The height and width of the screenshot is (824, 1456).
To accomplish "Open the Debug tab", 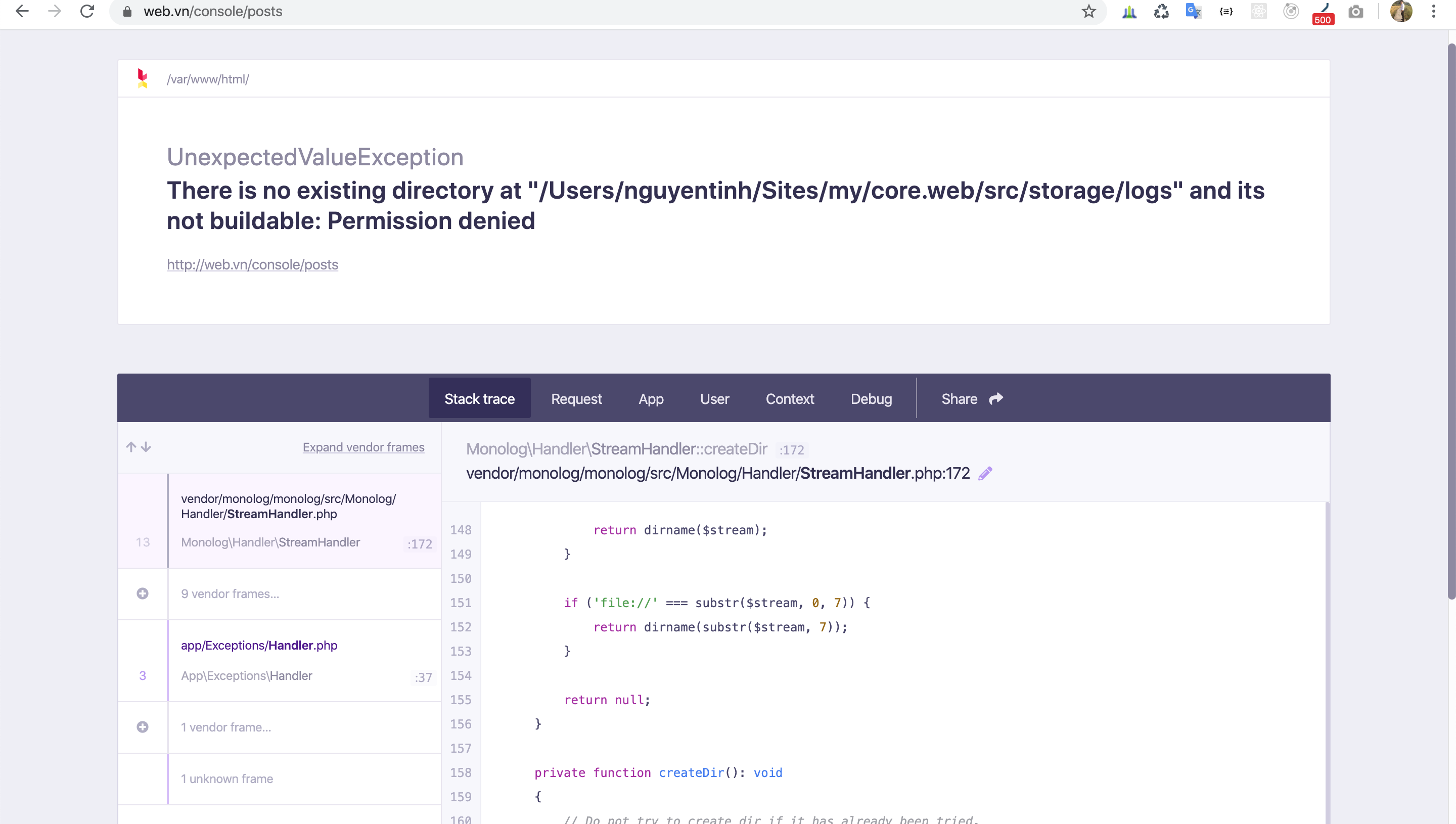I will 871,398.
